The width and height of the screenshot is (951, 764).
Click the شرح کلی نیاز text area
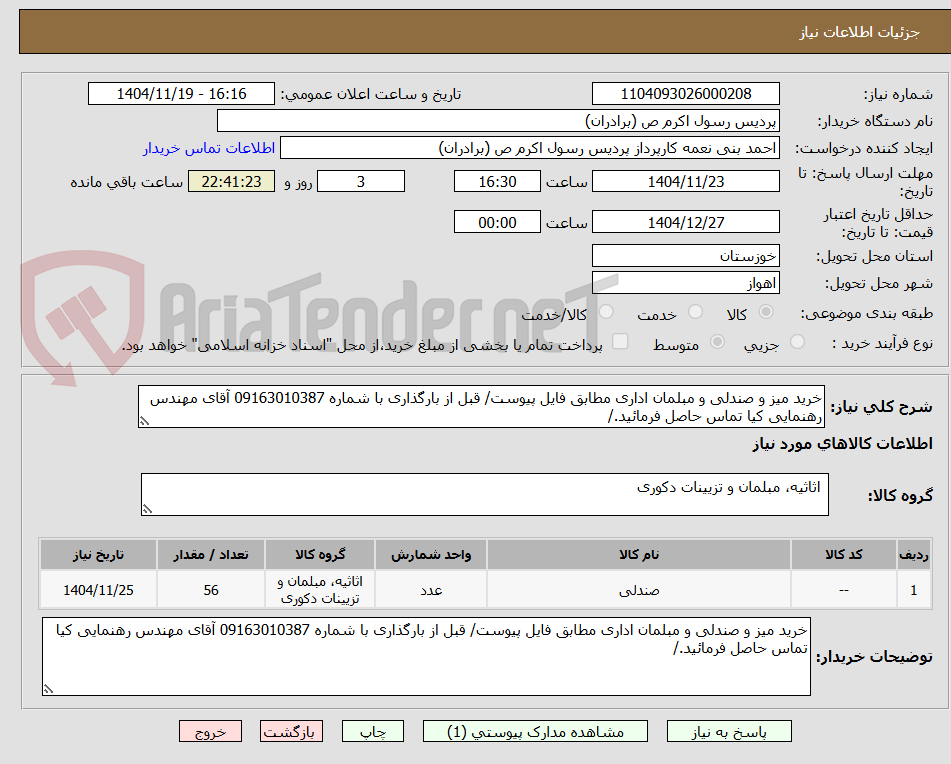tap(481, 407)
